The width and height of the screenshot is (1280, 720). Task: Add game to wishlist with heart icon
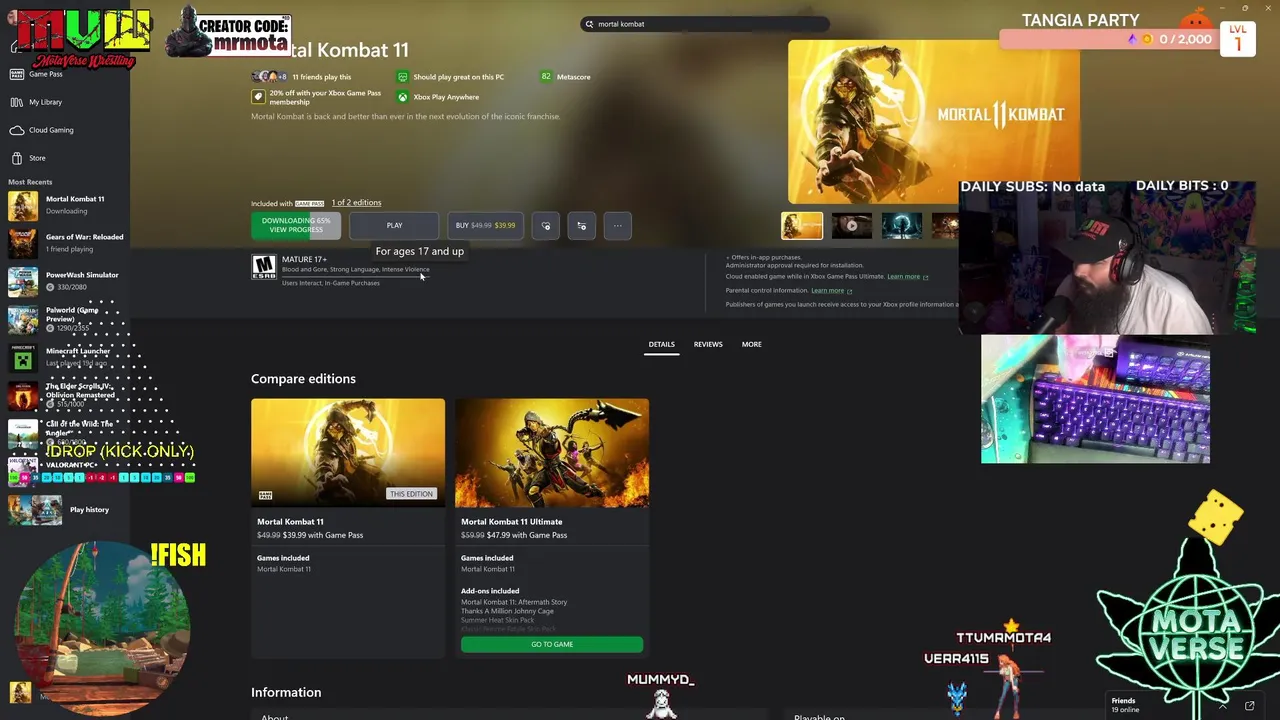[546, 226]
